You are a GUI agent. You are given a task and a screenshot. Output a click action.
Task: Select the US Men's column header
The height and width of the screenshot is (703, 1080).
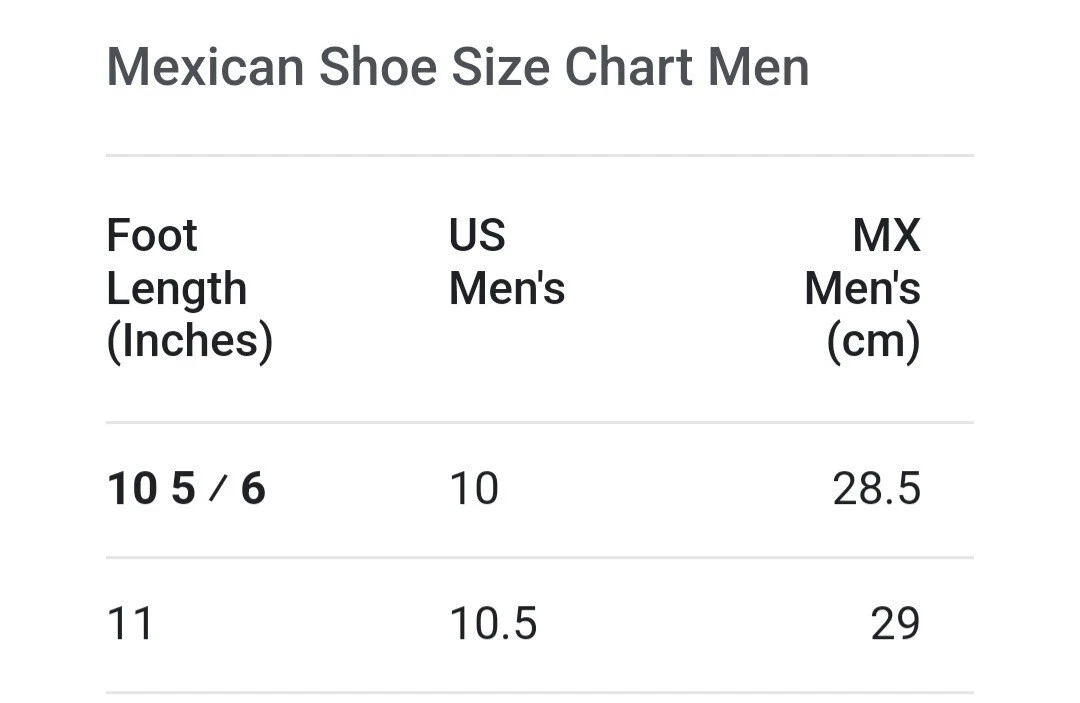pos(507,262)
